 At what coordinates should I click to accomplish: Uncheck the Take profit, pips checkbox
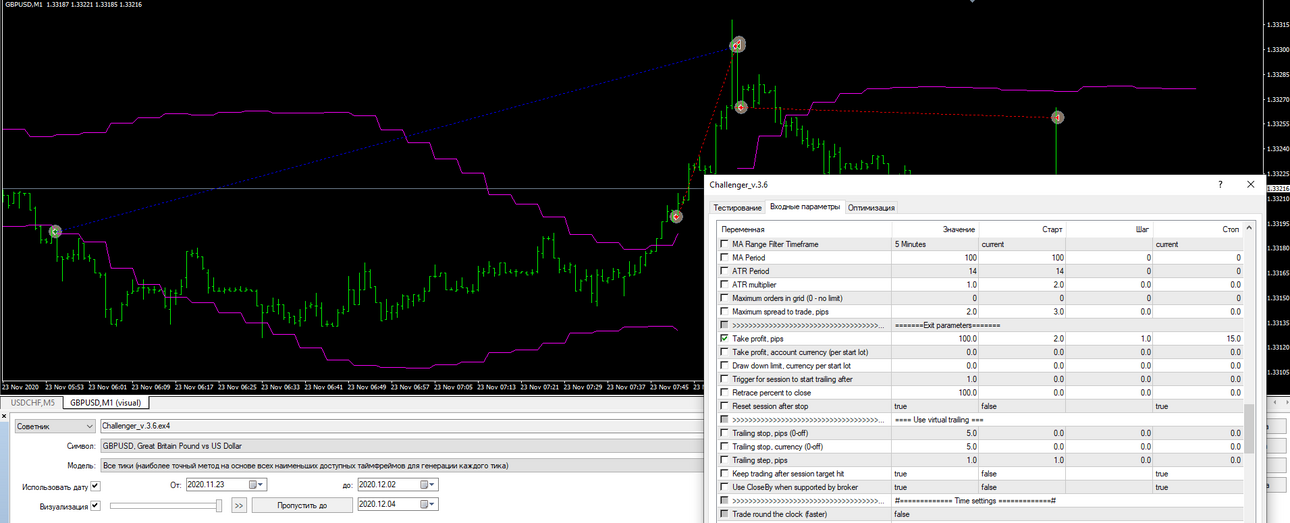(724, 339)
